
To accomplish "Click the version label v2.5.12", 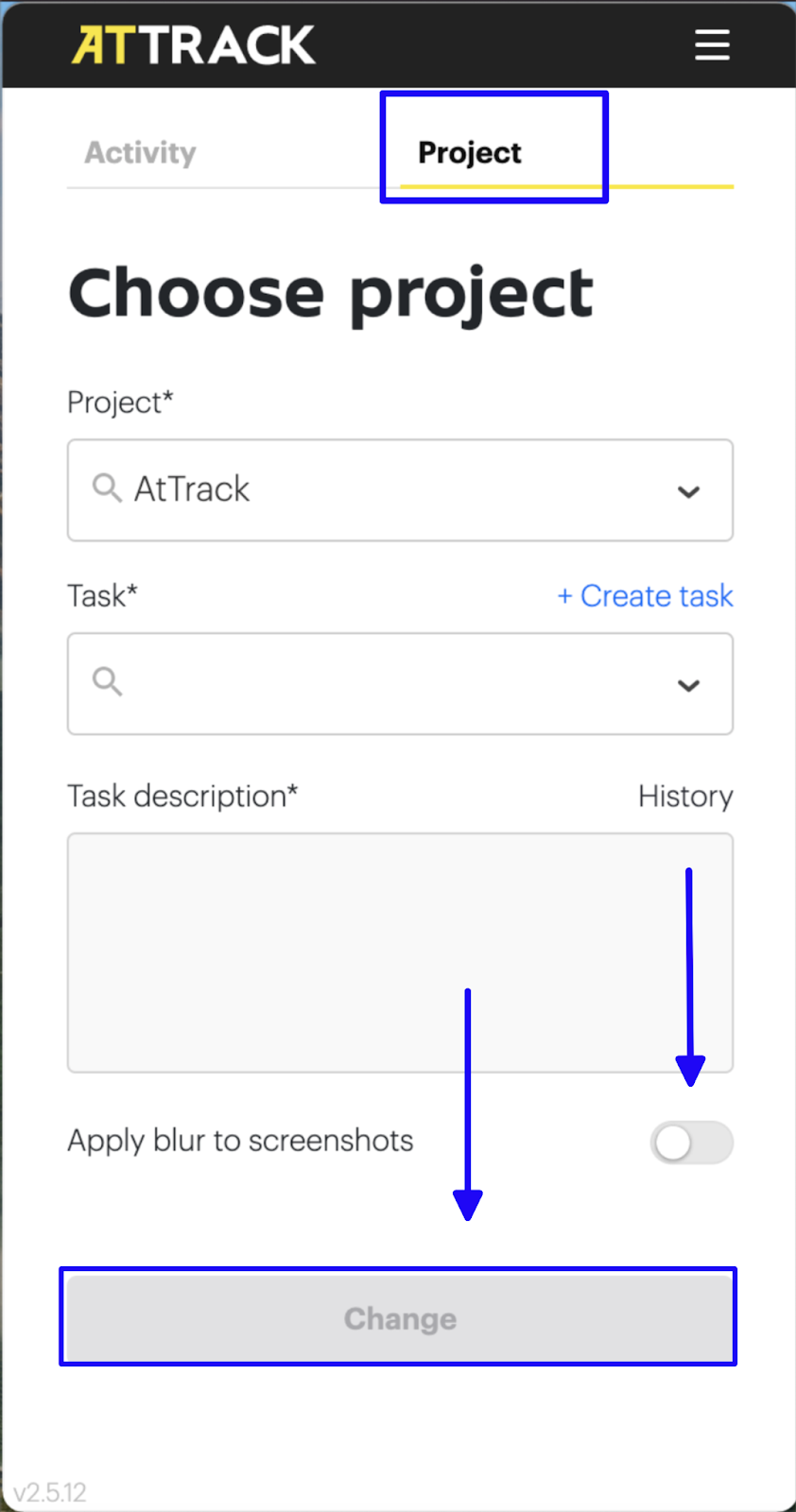I will pyautogui.click(x=50, y=1492).
